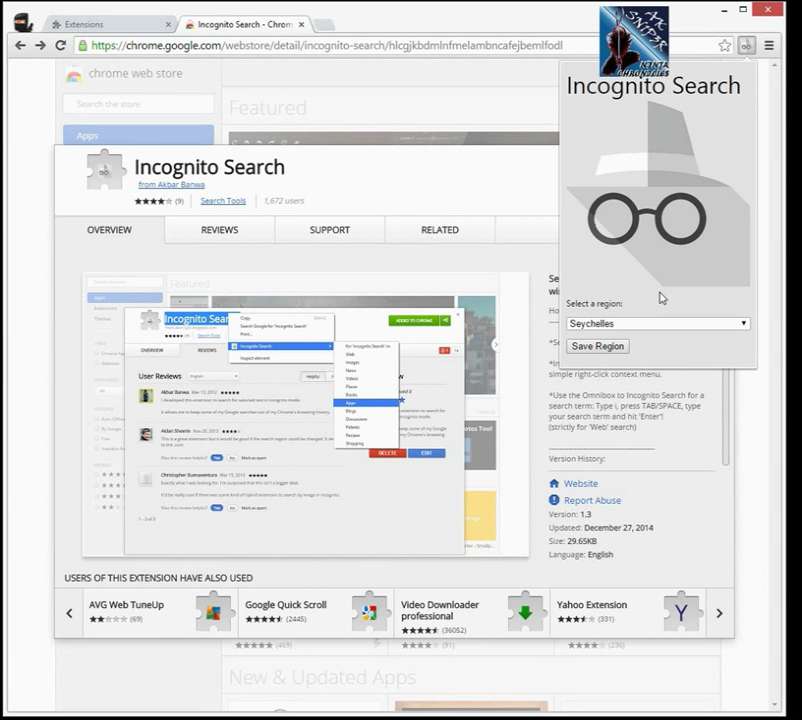Viewport: 802px width, 720px height.
Task: Click the Chrome Web Store logo icon
Action: [74, 75]
